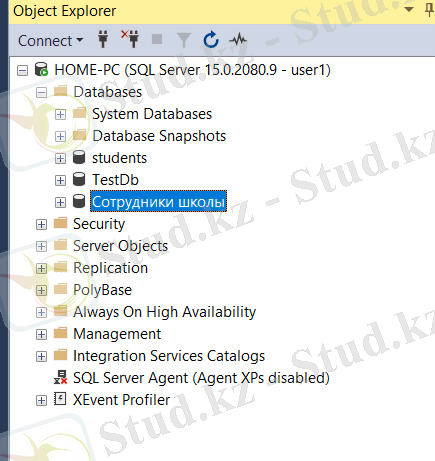This screenshot has height=461, width=435.
Task: Select the Replication label
Action: pos(110,268)
